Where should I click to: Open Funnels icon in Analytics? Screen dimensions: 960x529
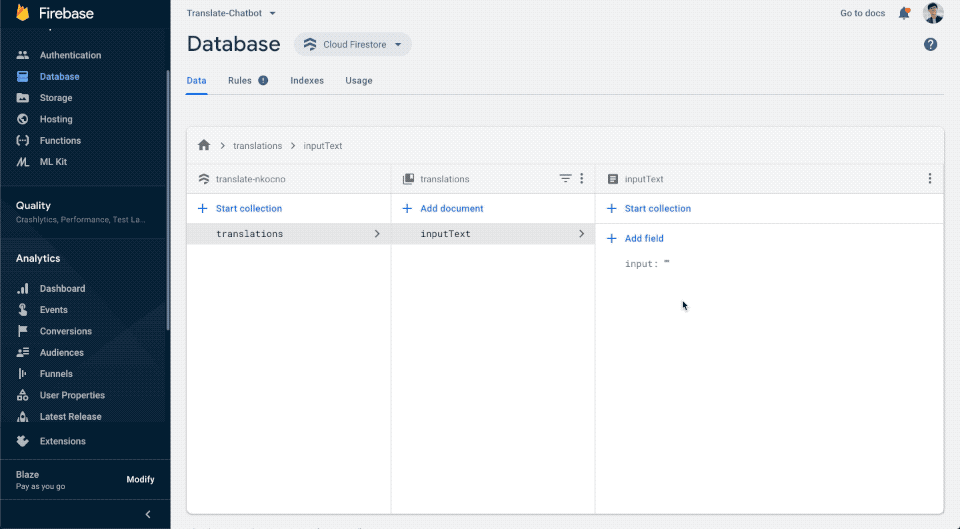[x=23, y=373]
